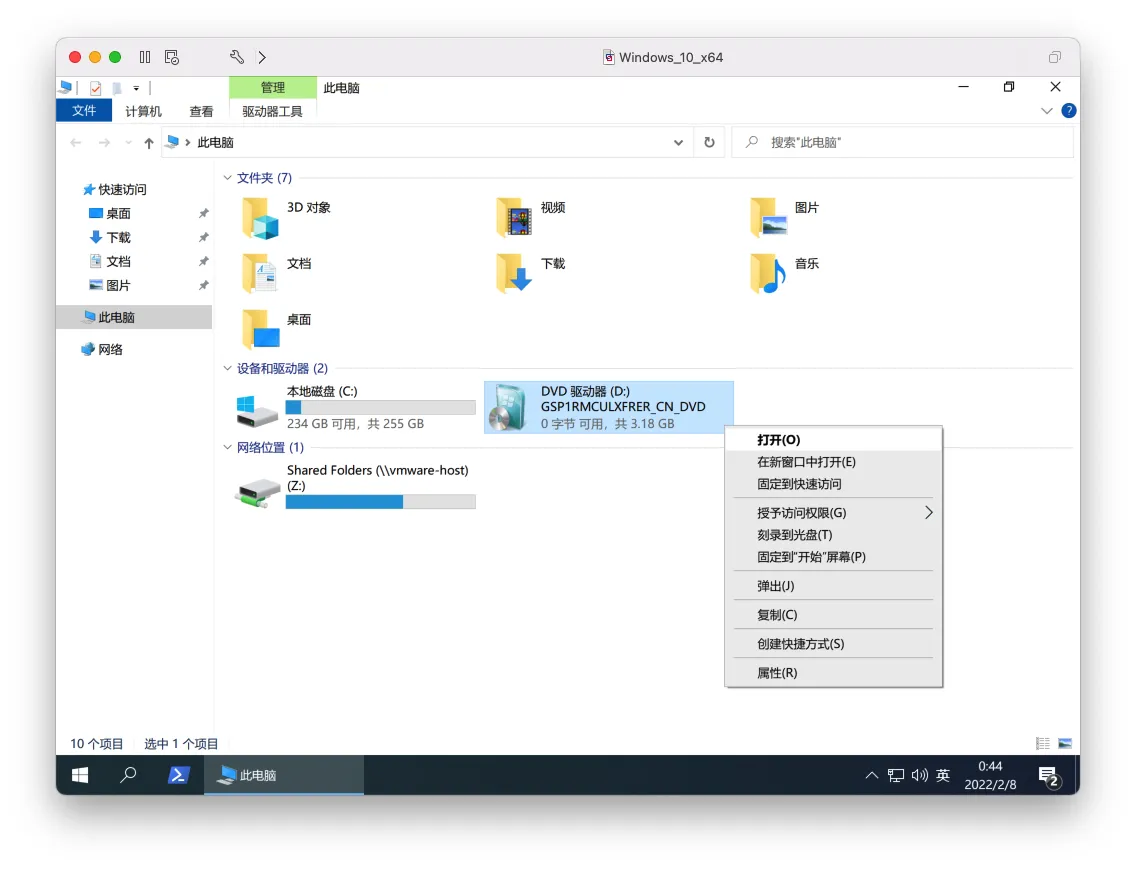The width and height of the screenshot is (1136, 869).
Task: Select the 音乐 folder icon
Action: 769,274
